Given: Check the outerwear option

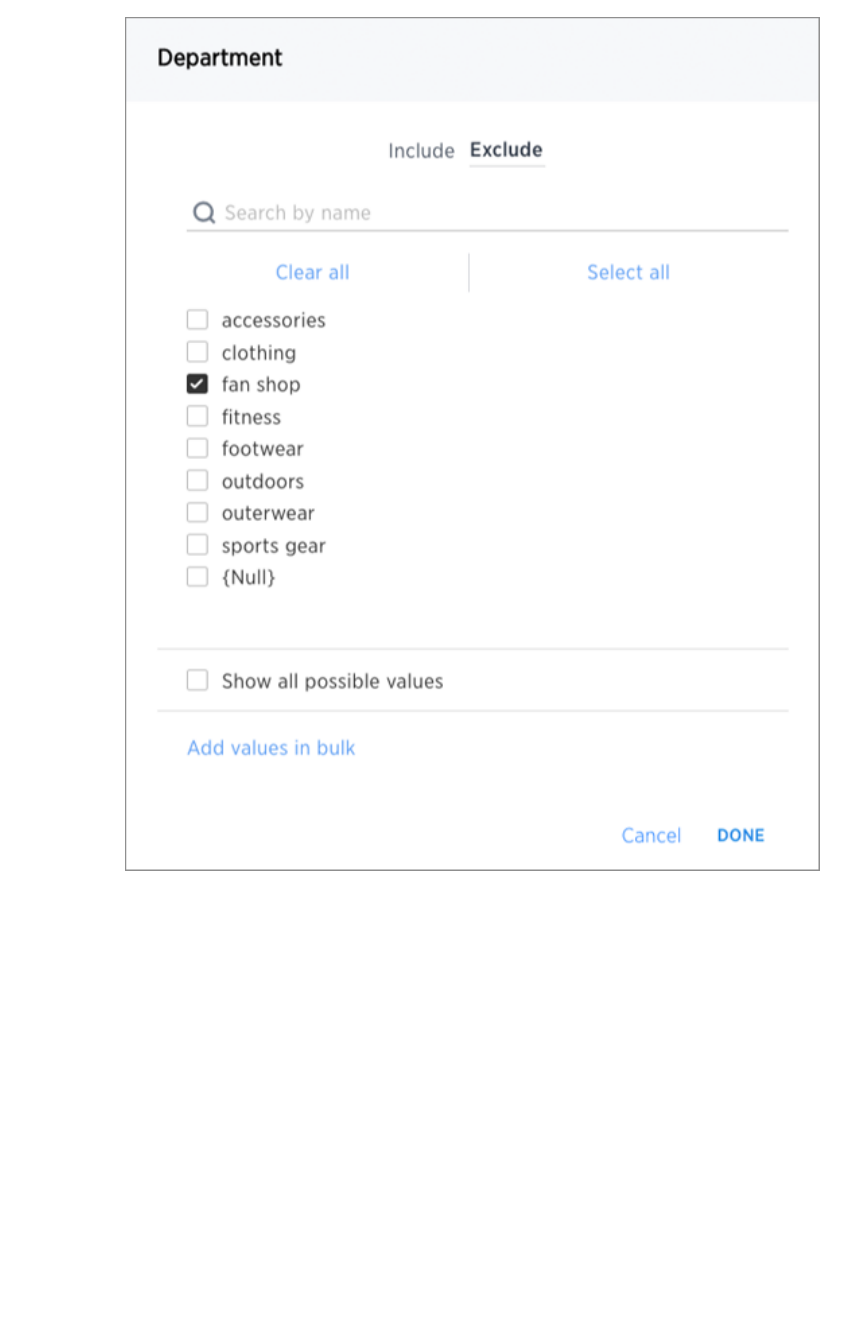Looking at the screenshot, I should (x=197, y=513).
